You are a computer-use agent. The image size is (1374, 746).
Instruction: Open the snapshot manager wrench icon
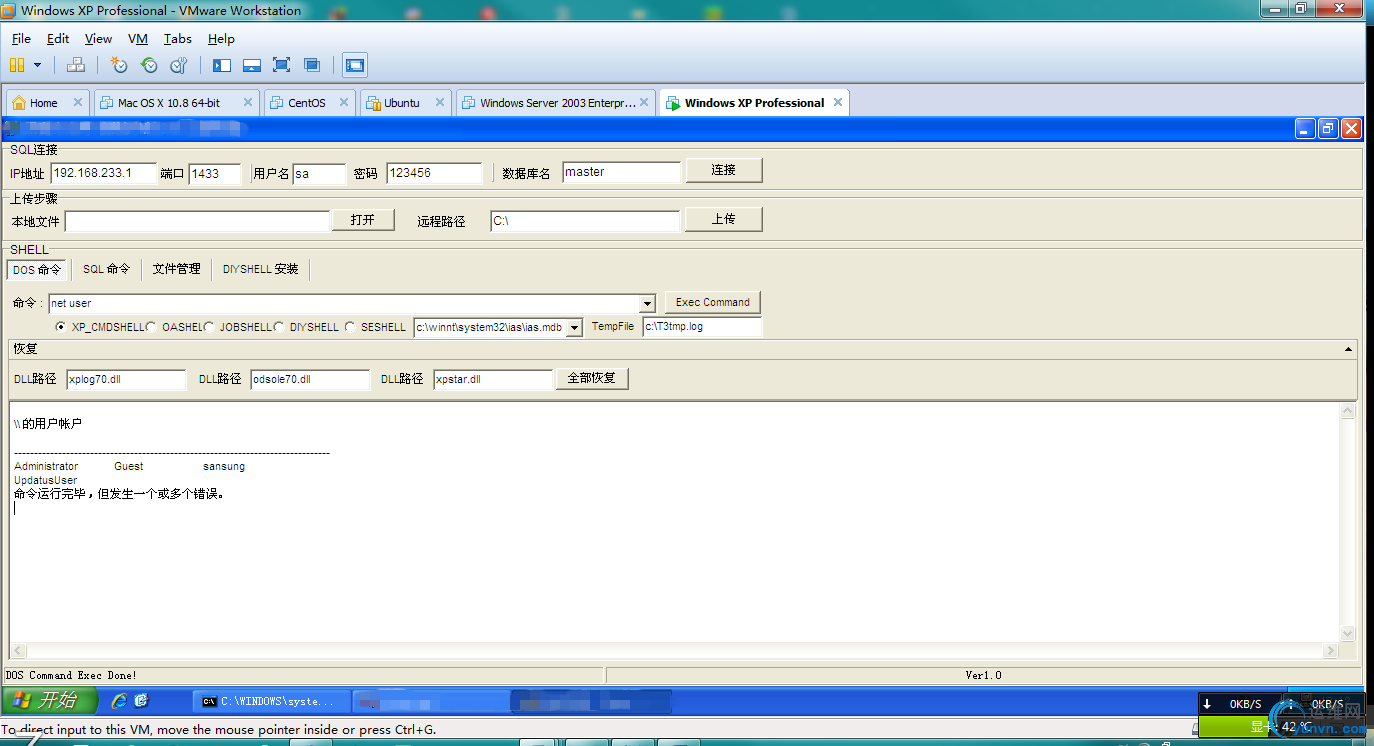pyautogui.click(x=179, y=65)
